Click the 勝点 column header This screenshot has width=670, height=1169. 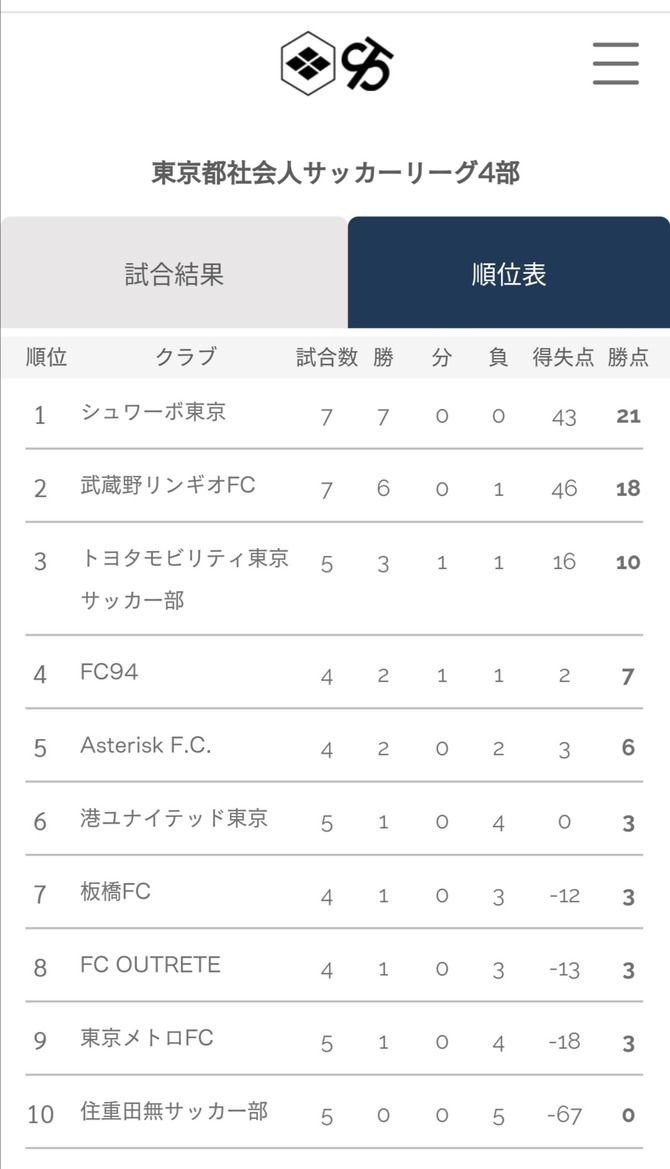click(628, 357)
